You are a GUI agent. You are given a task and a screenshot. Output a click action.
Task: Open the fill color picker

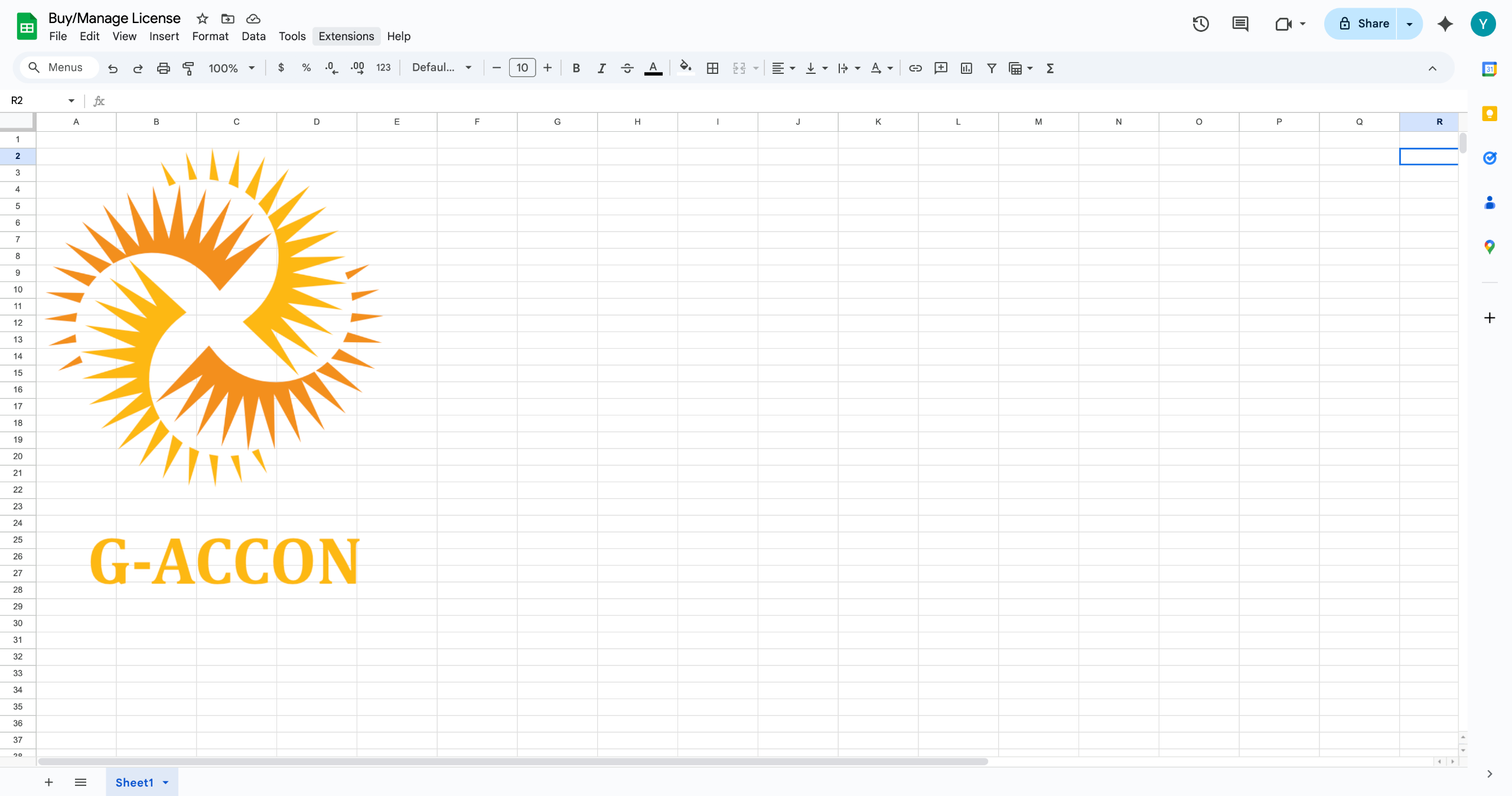pyautogui.click(x=685, y=68)
